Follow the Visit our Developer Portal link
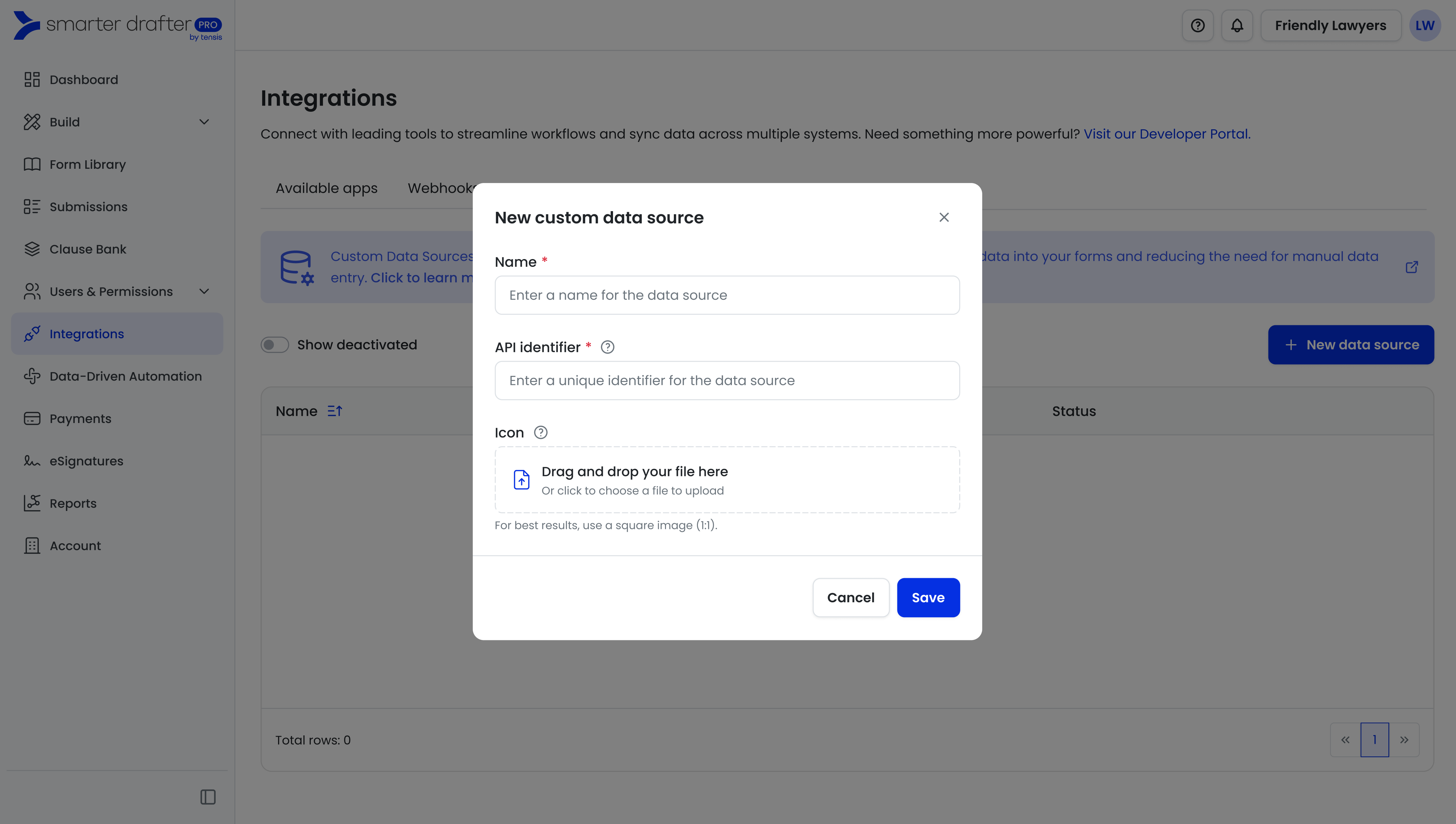 point(1167,134)
